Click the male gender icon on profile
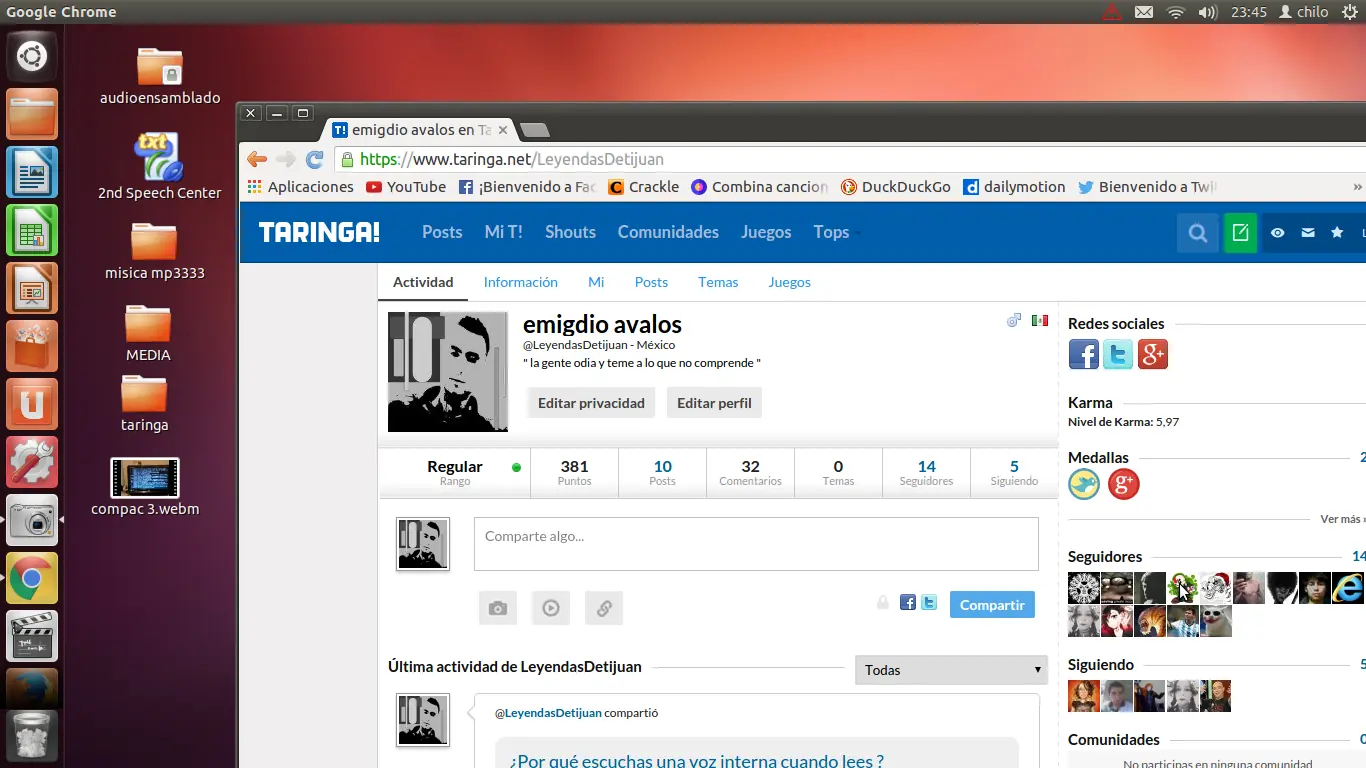 coord(1014,320)
